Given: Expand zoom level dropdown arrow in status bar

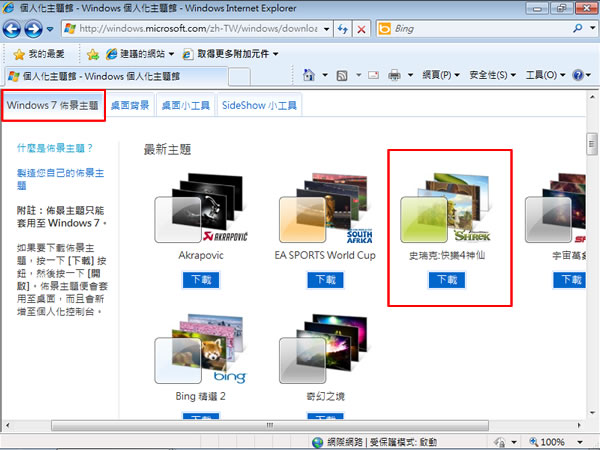Looking at the screenshot, I should (x=580, y=442).
